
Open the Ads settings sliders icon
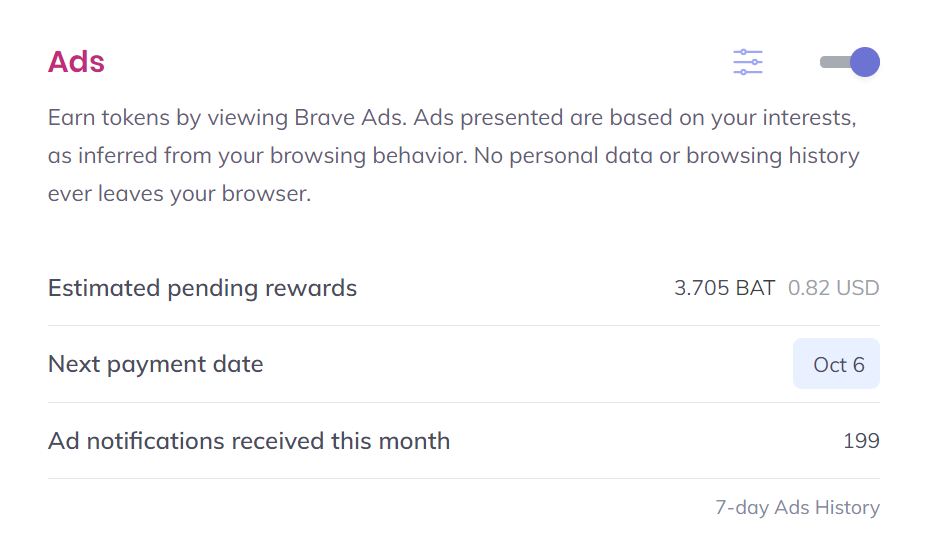748,62
